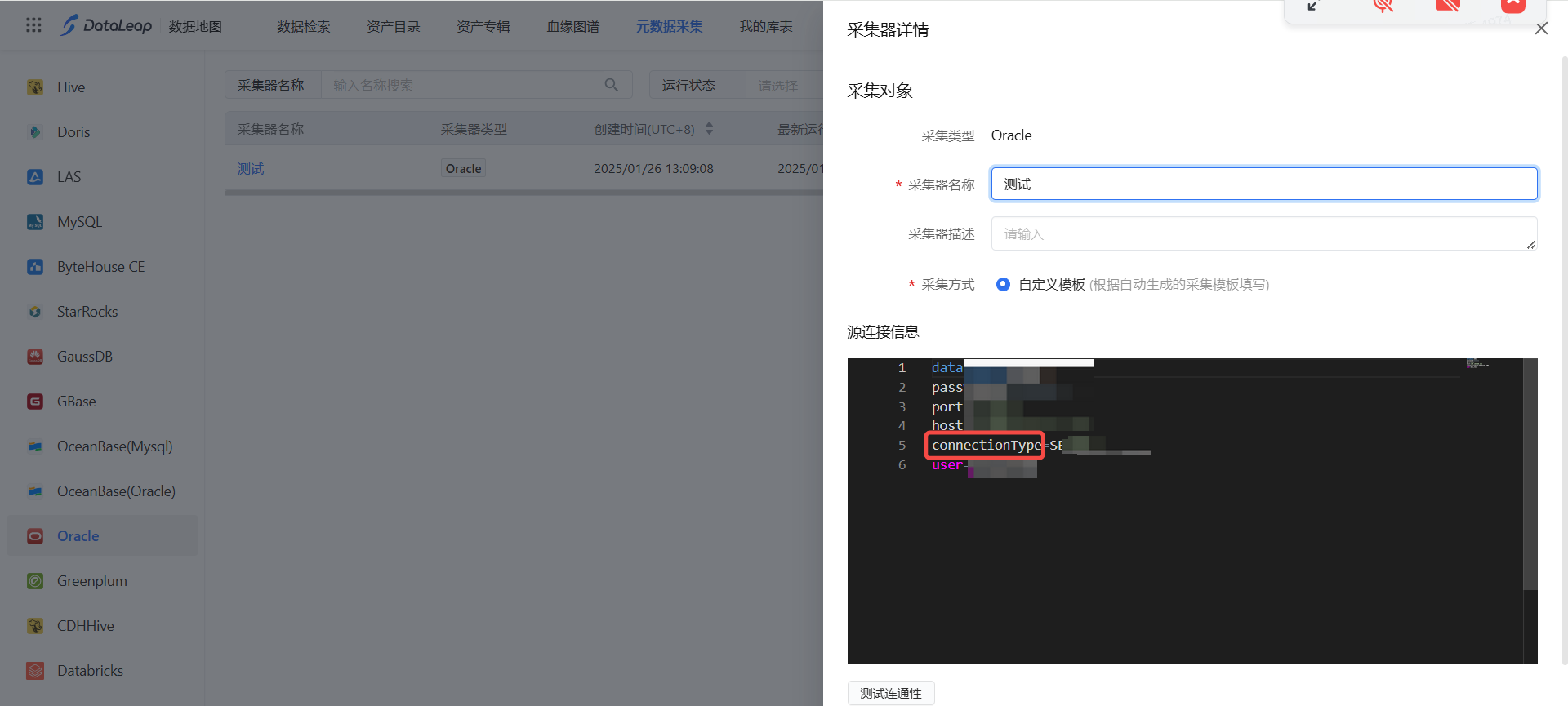This screenshot has height=706, width=1568.
Task: Click the MySQL source icon
Action: click(x=35, y=222)
